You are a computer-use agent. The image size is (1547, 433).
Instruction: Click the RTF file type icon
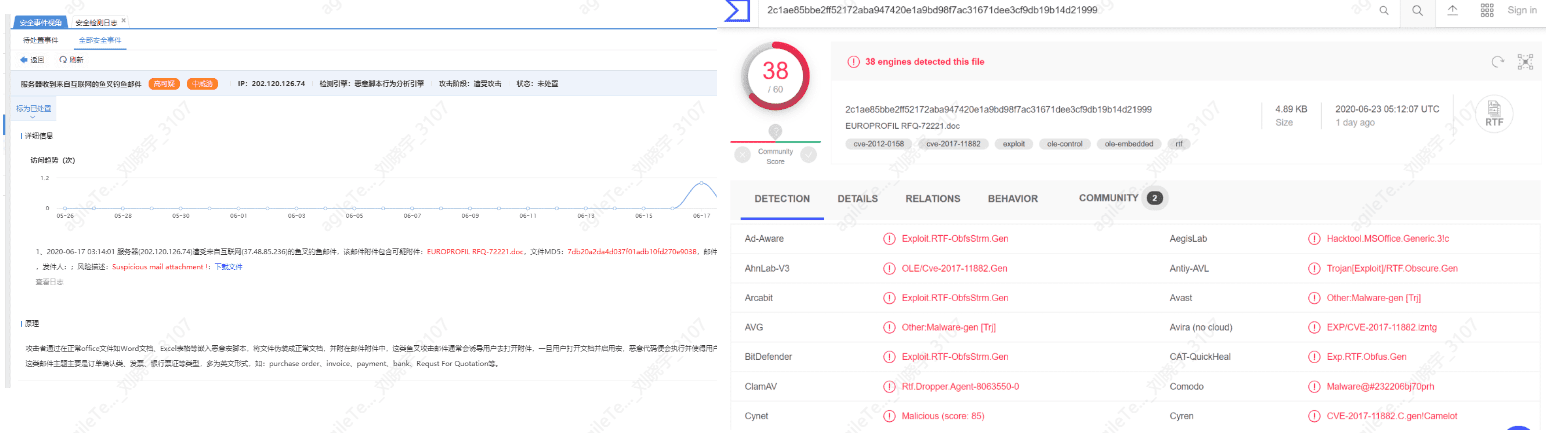click(1494, 114)
